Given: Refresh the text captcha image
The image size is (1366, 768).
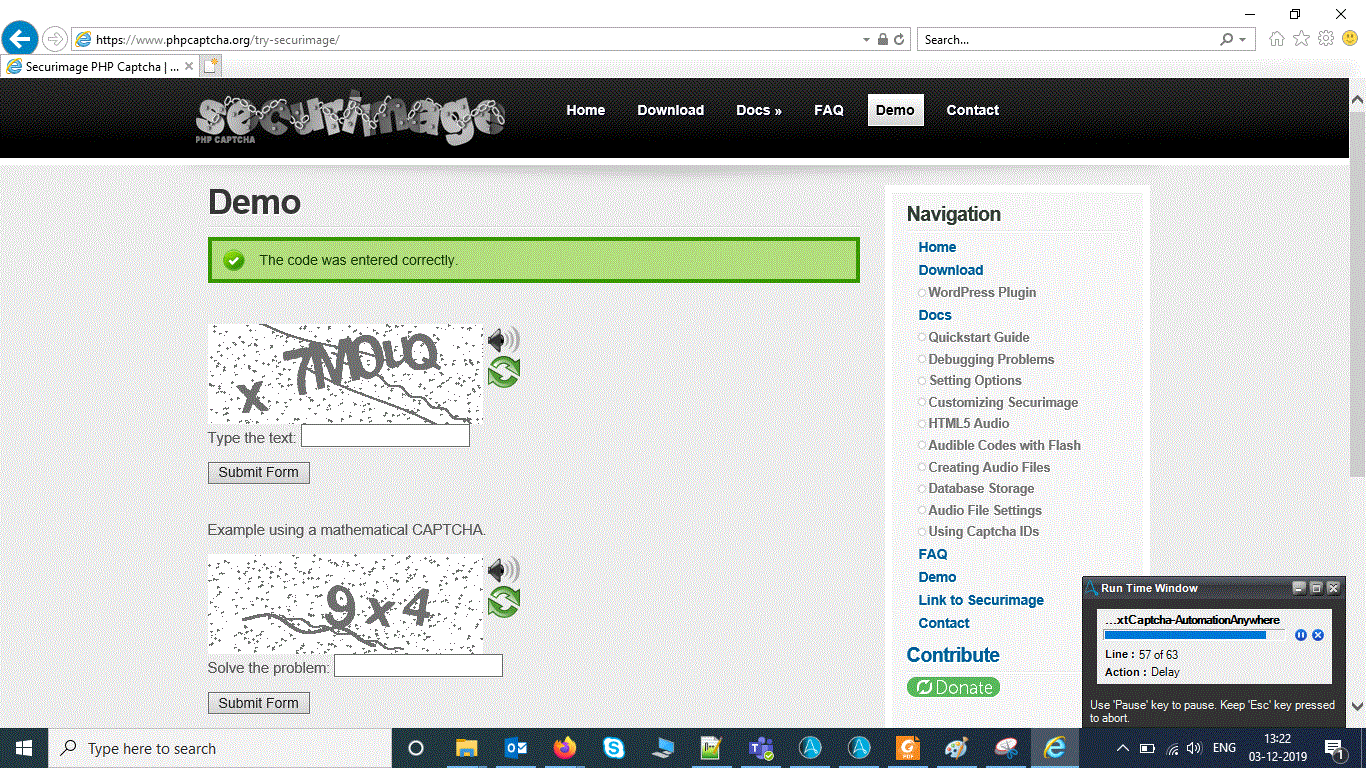Looking at the screenshot, I should [503, 372].
